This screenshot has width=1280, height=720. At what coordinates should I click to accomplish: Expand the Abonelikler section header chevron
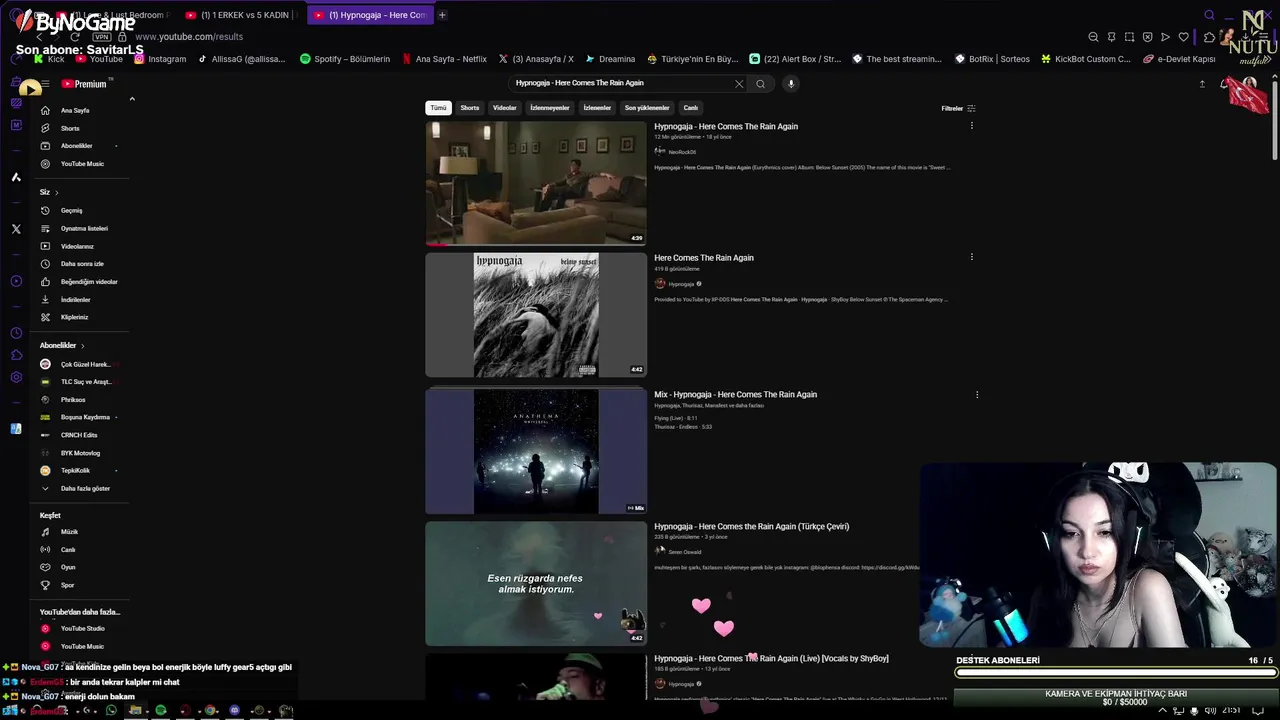[82, 346]
